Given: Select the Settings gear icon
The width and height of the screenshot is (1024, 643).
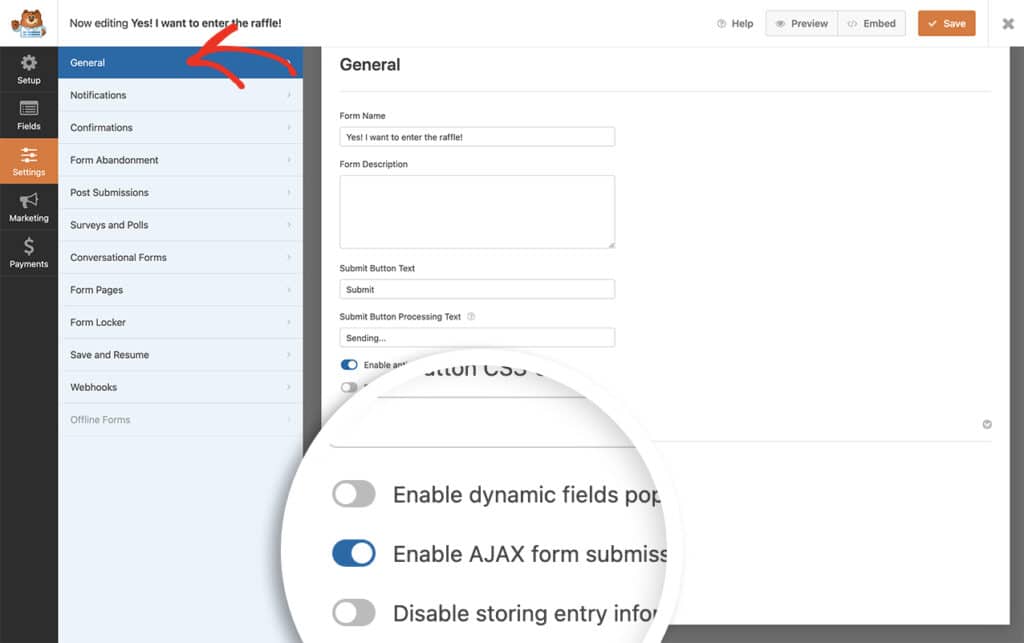Looking at the screenshot, I should (29, 161).
